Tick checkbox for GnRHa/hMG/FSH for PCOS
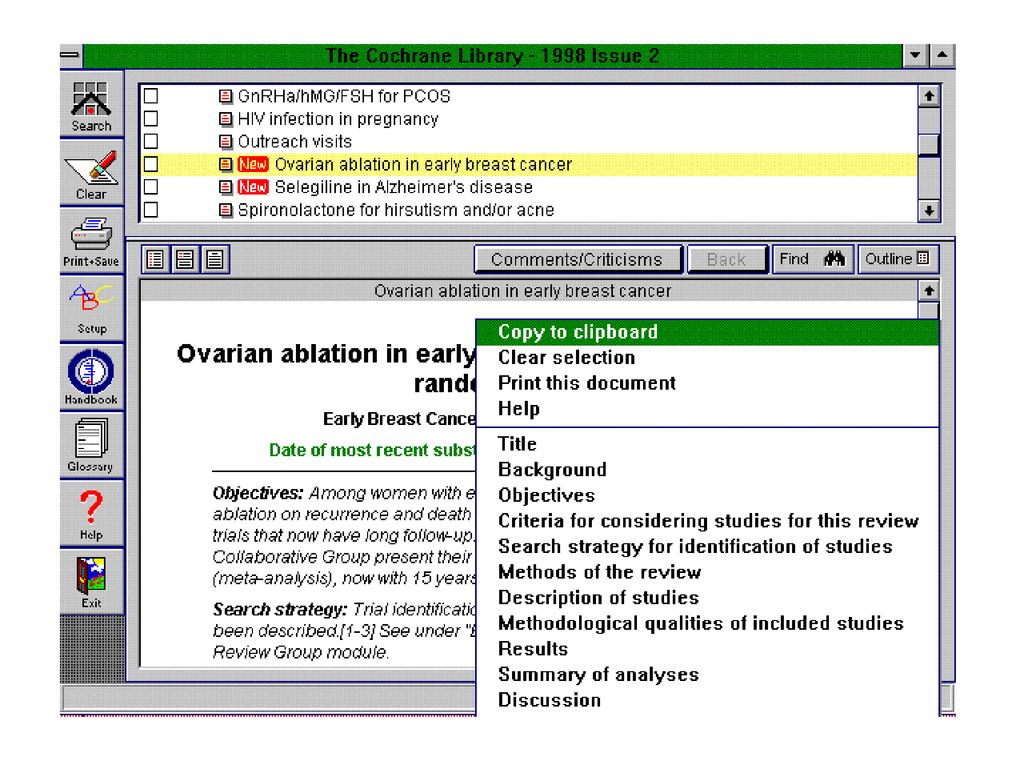The image size is (1024, 768). click(151, 96)
